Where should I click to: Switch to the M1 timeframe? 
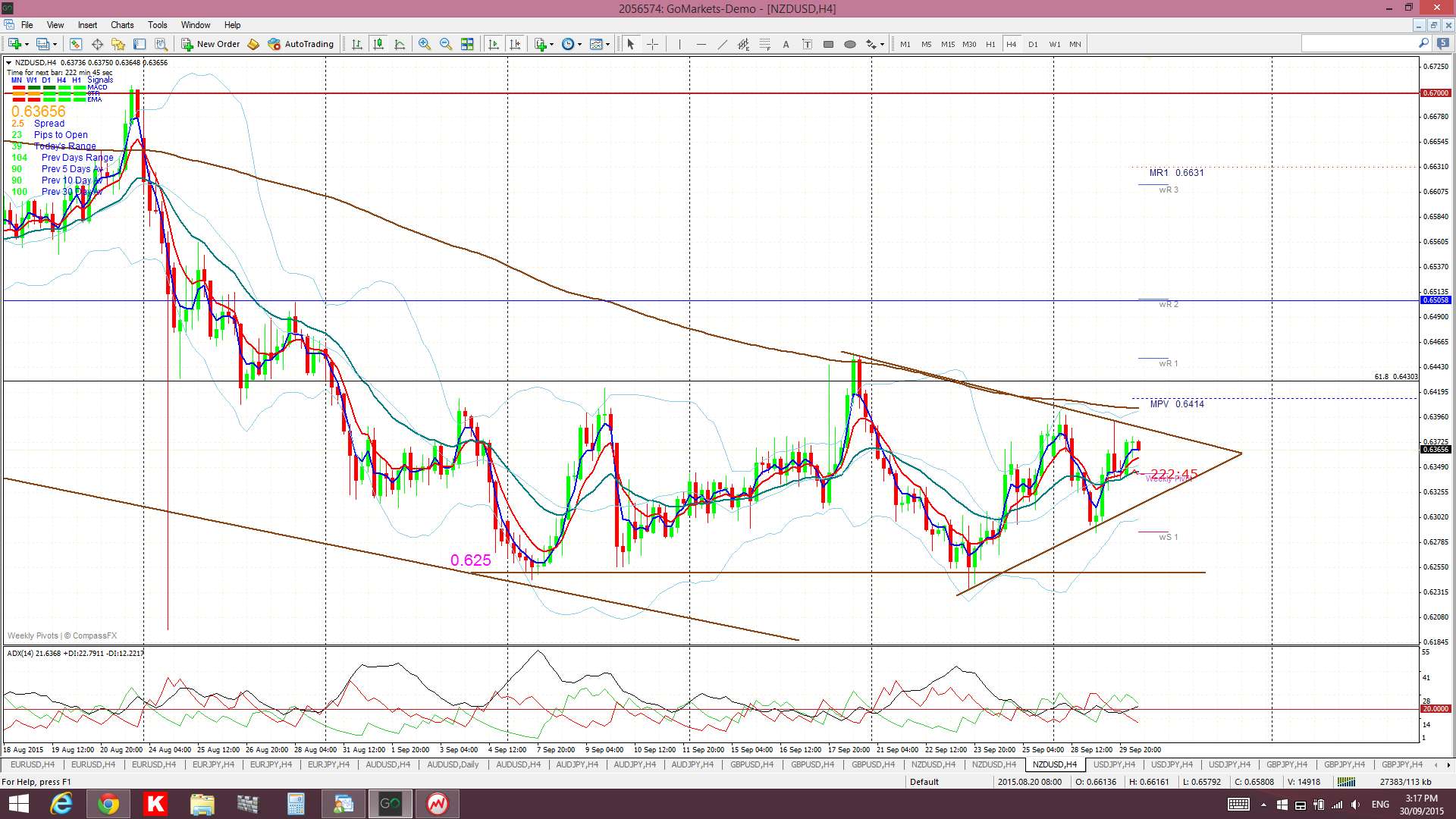click(x=905, y=44)
